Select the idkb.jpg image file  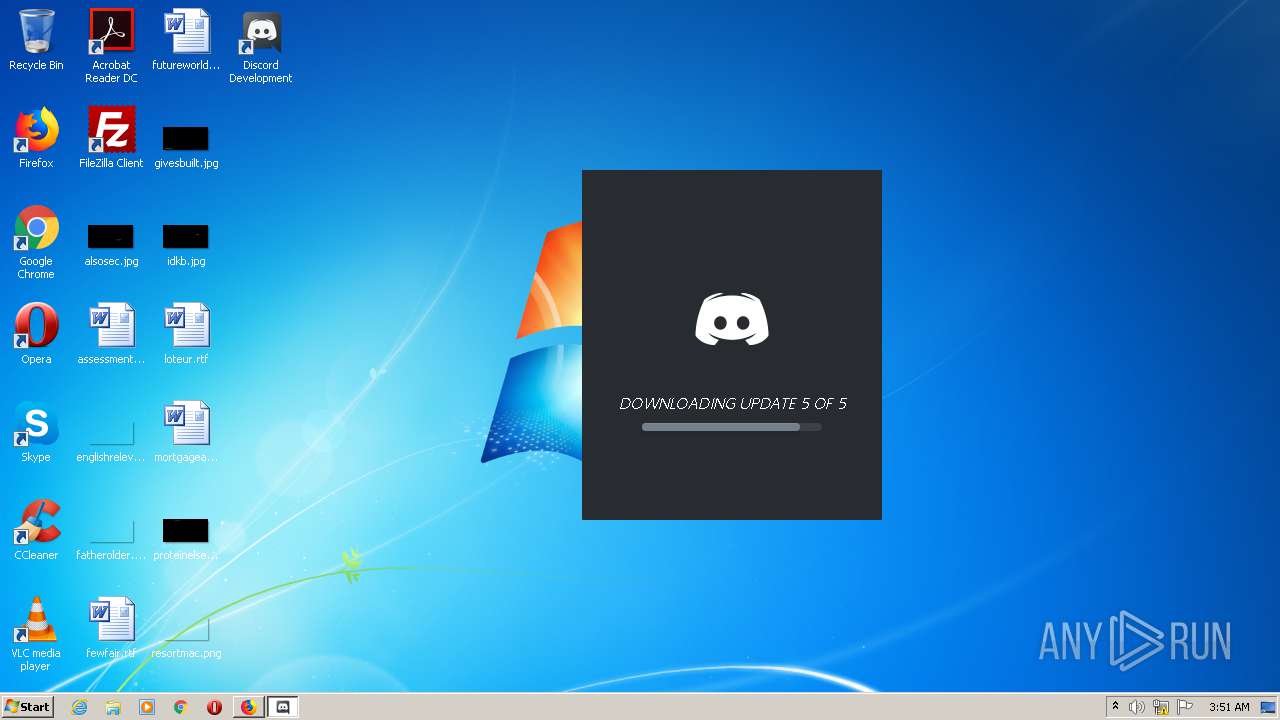[x=186, y=245]
